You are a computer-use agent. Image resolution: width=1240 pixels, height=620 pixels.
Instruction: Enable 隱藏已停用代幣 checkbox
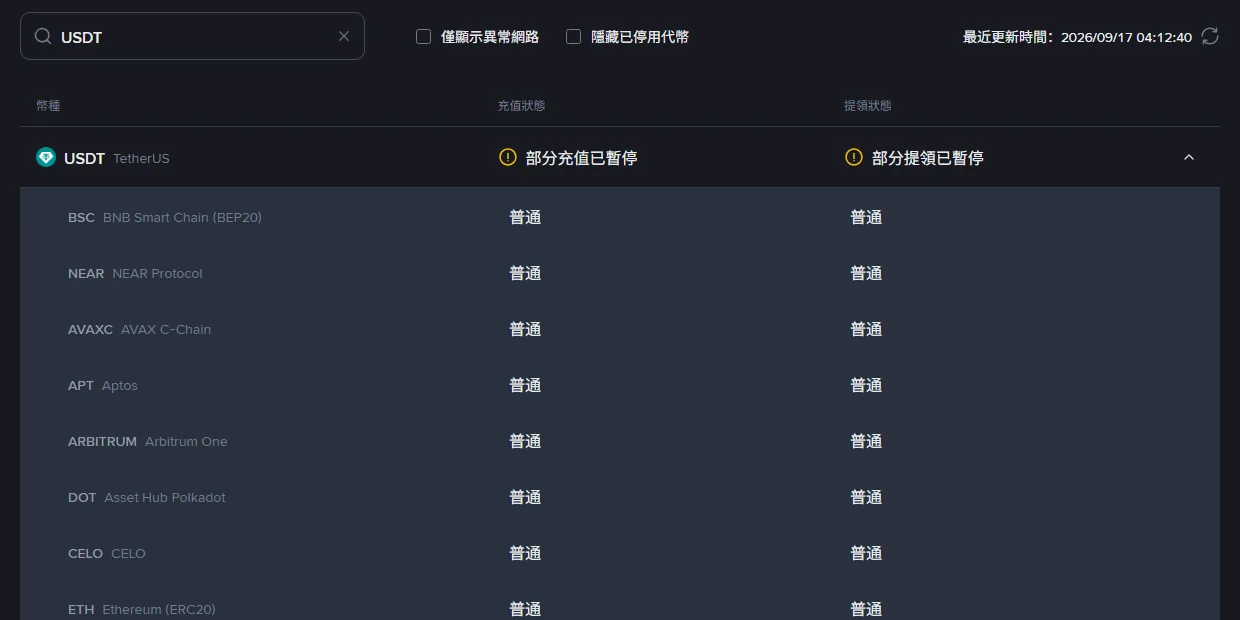point(574,37)
